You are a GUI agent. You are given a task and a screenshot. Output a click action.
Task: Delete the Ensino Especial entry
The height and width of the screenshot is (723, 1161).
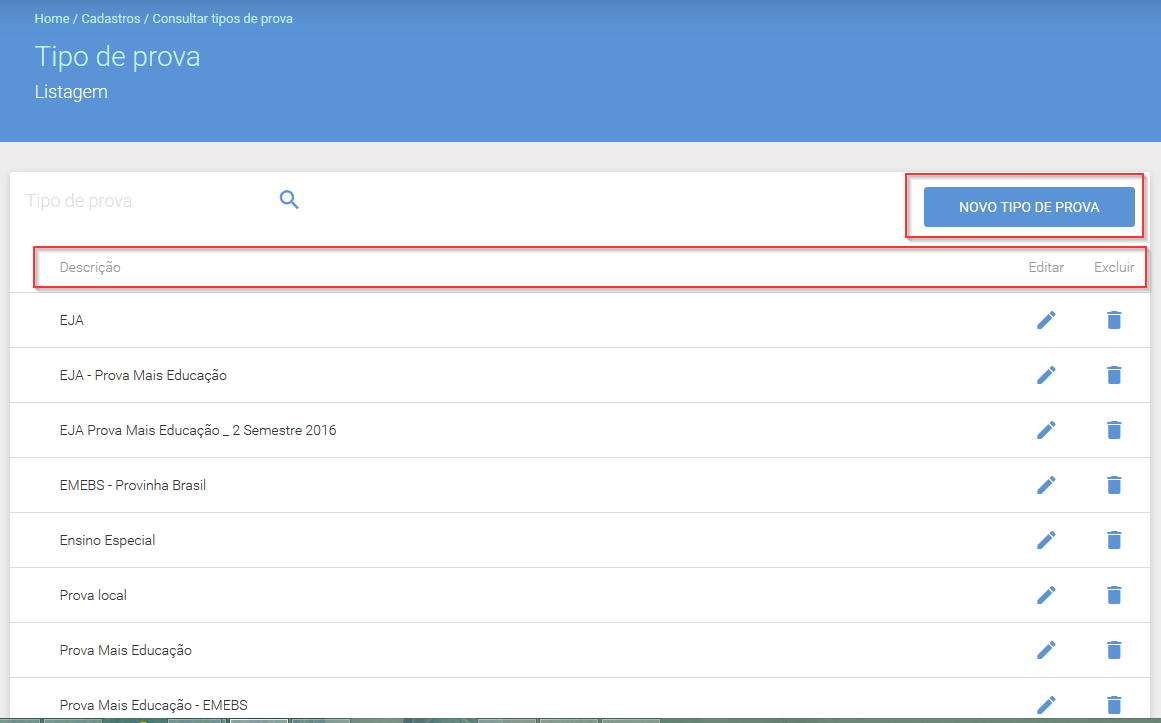pyautogui.click(x=1114, y=540)
